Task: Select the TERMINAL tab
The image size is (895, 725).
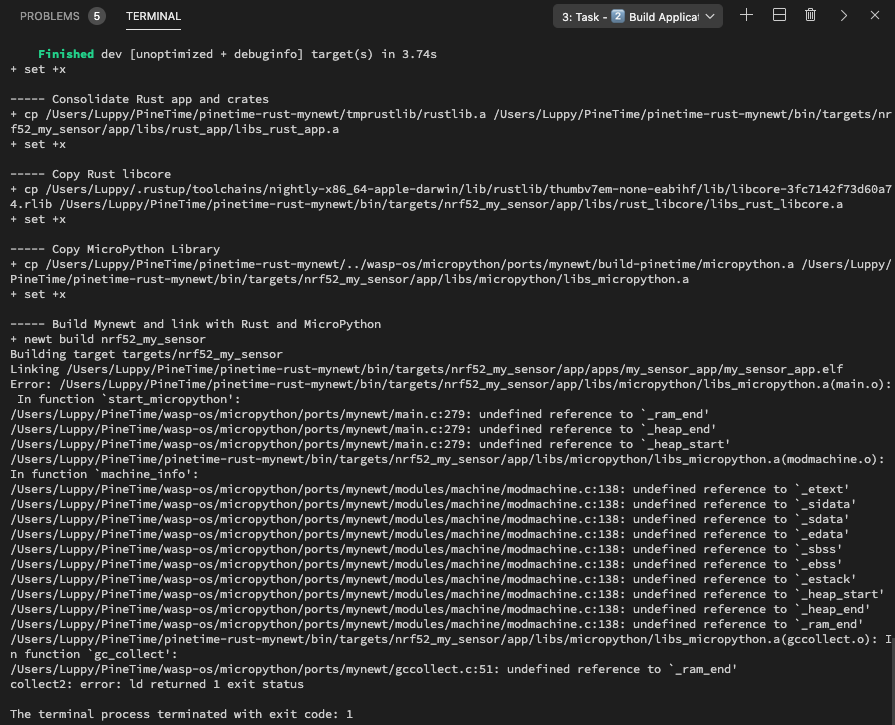Action: click(153, 16)
